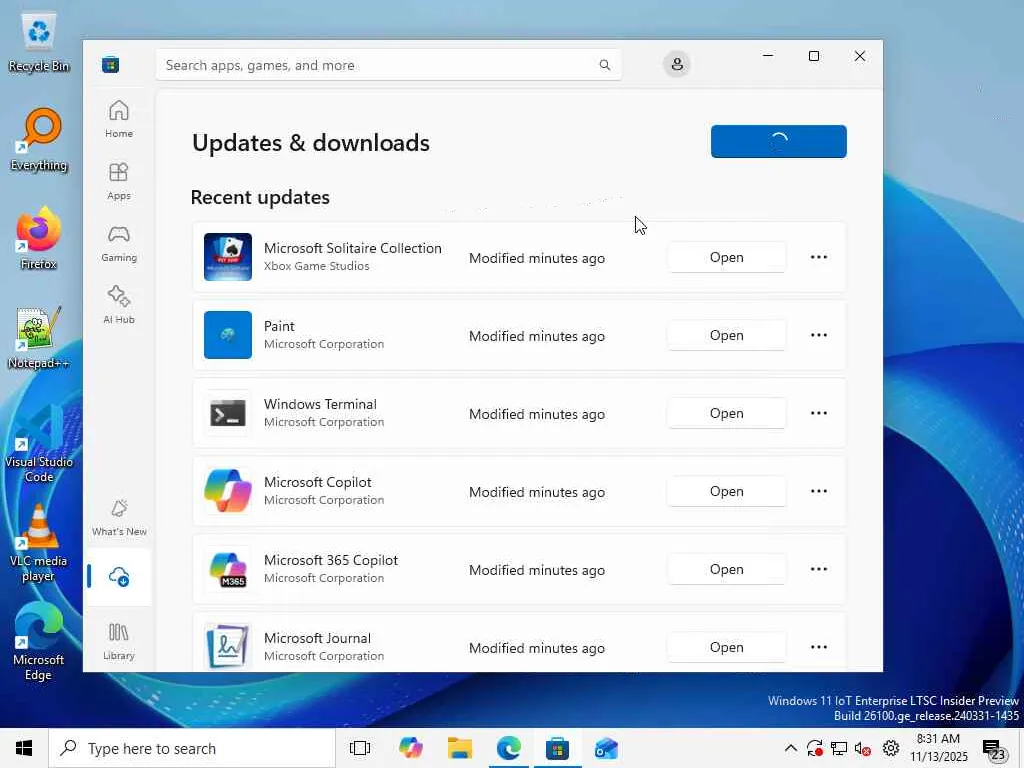
Task: Open Microsoft Journal from the list
Action: pos(727,647)
